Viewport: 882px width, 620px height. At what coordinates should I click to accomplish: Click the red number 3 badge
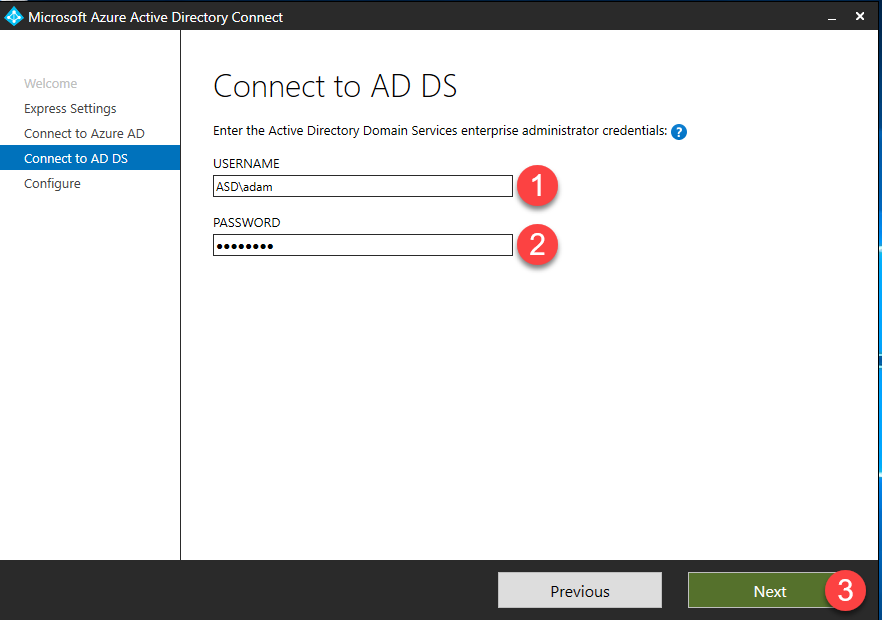point(845,591)
